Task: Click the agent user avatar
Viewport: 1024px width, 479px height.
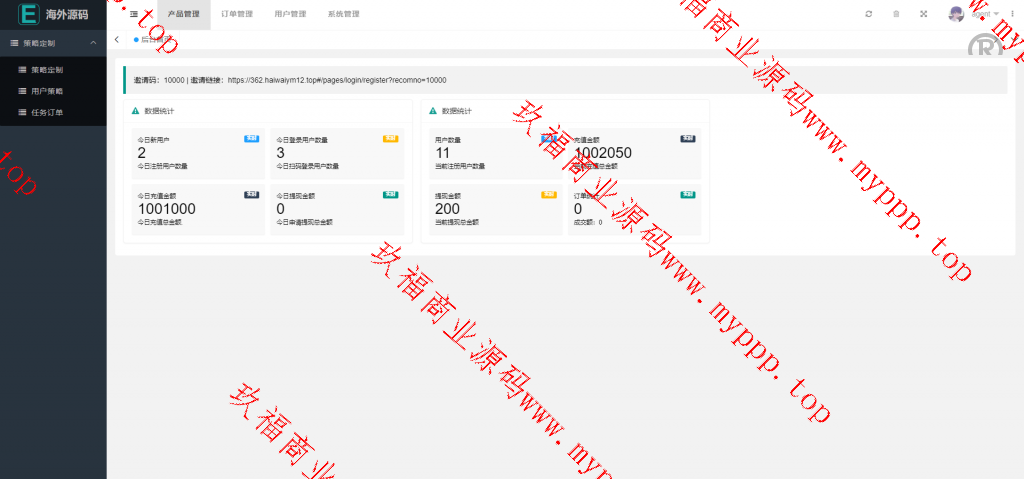Action: click(956, 14)
